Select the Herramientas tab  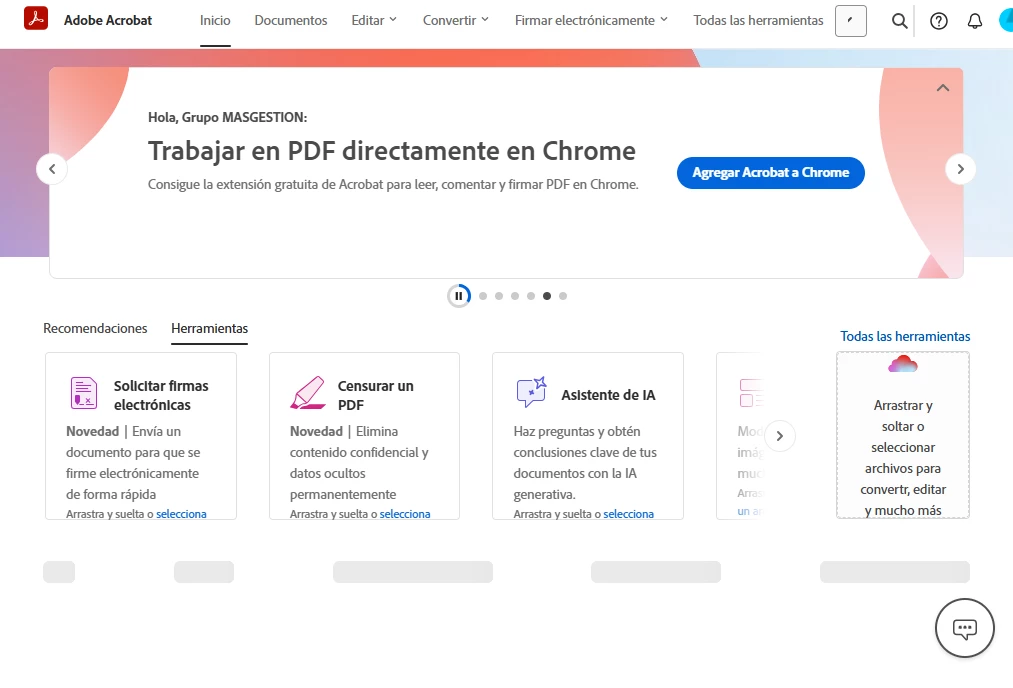[209, 328]
